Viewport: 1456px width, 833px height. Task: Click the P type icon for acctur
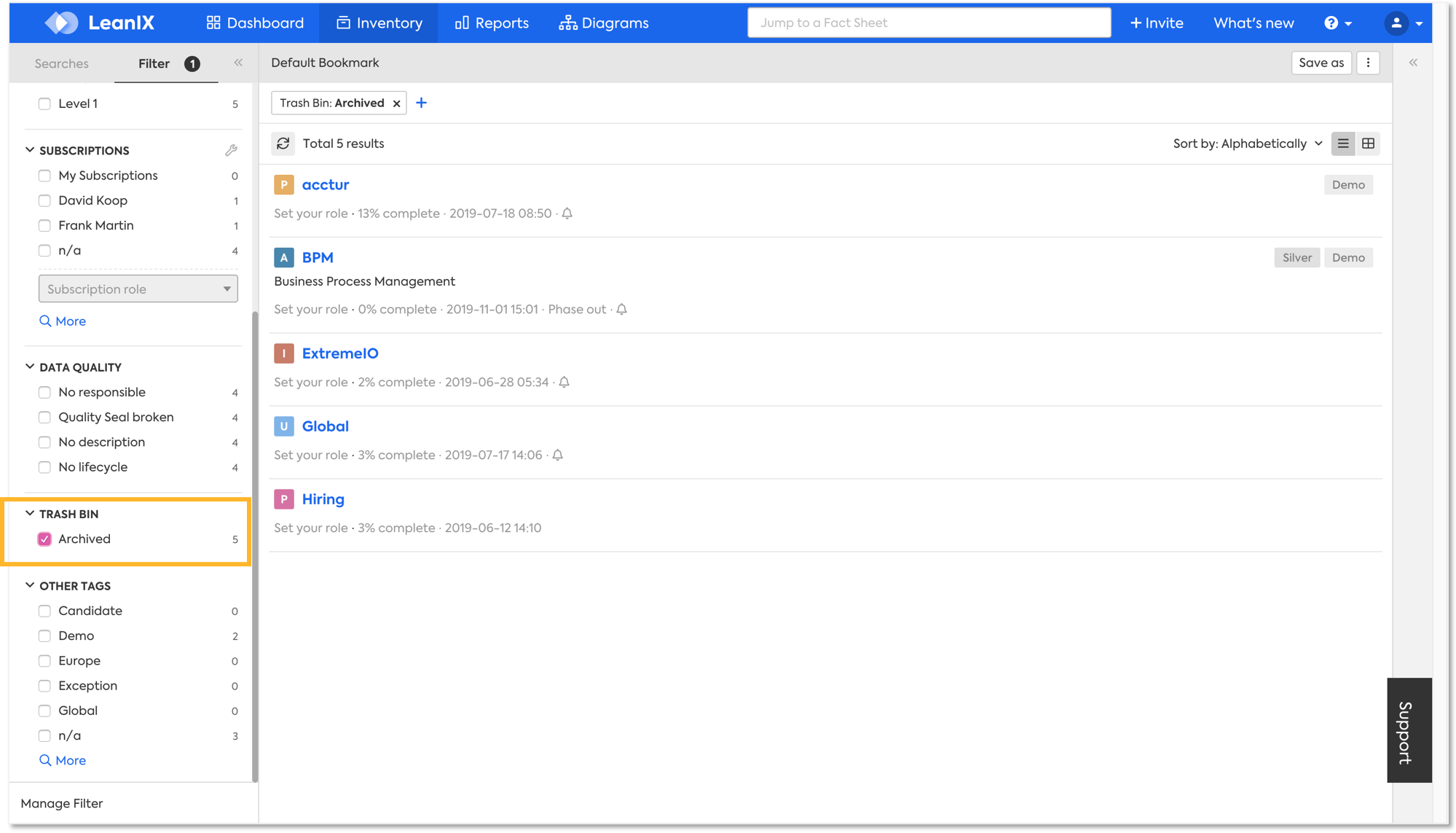tap(283, 184)
